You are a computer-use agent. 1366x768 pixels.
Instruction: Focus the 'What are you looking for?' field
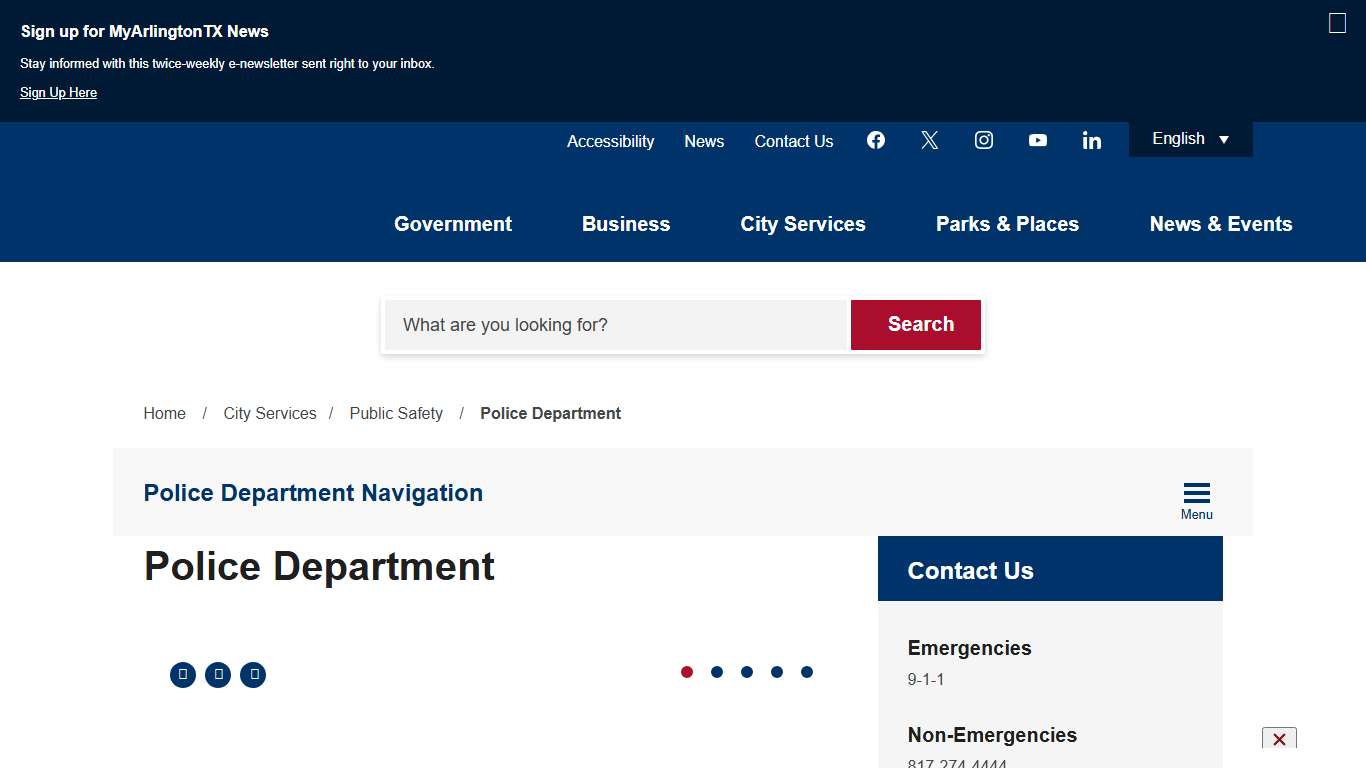(616, 325)
